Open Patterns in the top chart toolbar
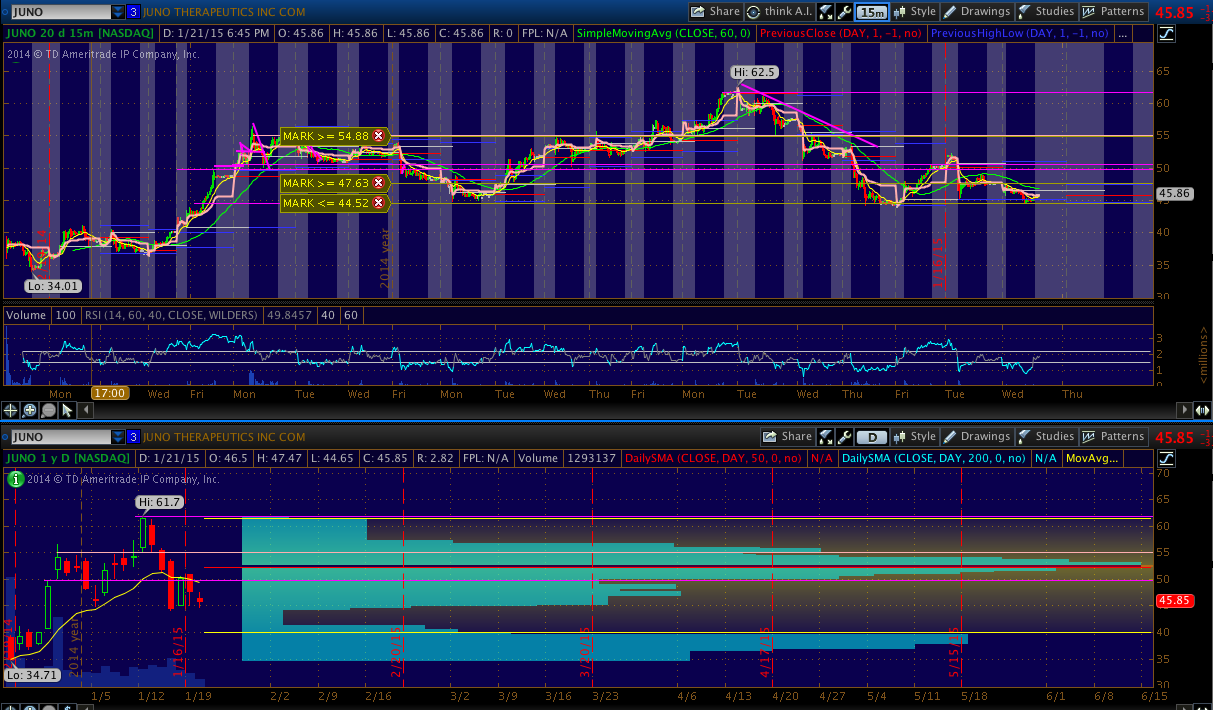The image size is (1213, 710). pyautogui.click(x=1113, y=12)
